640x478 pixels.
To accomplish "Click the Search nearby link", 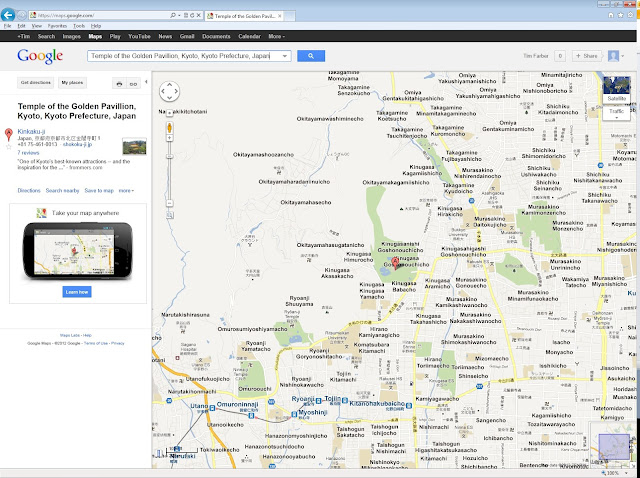I will click(62, 191).
